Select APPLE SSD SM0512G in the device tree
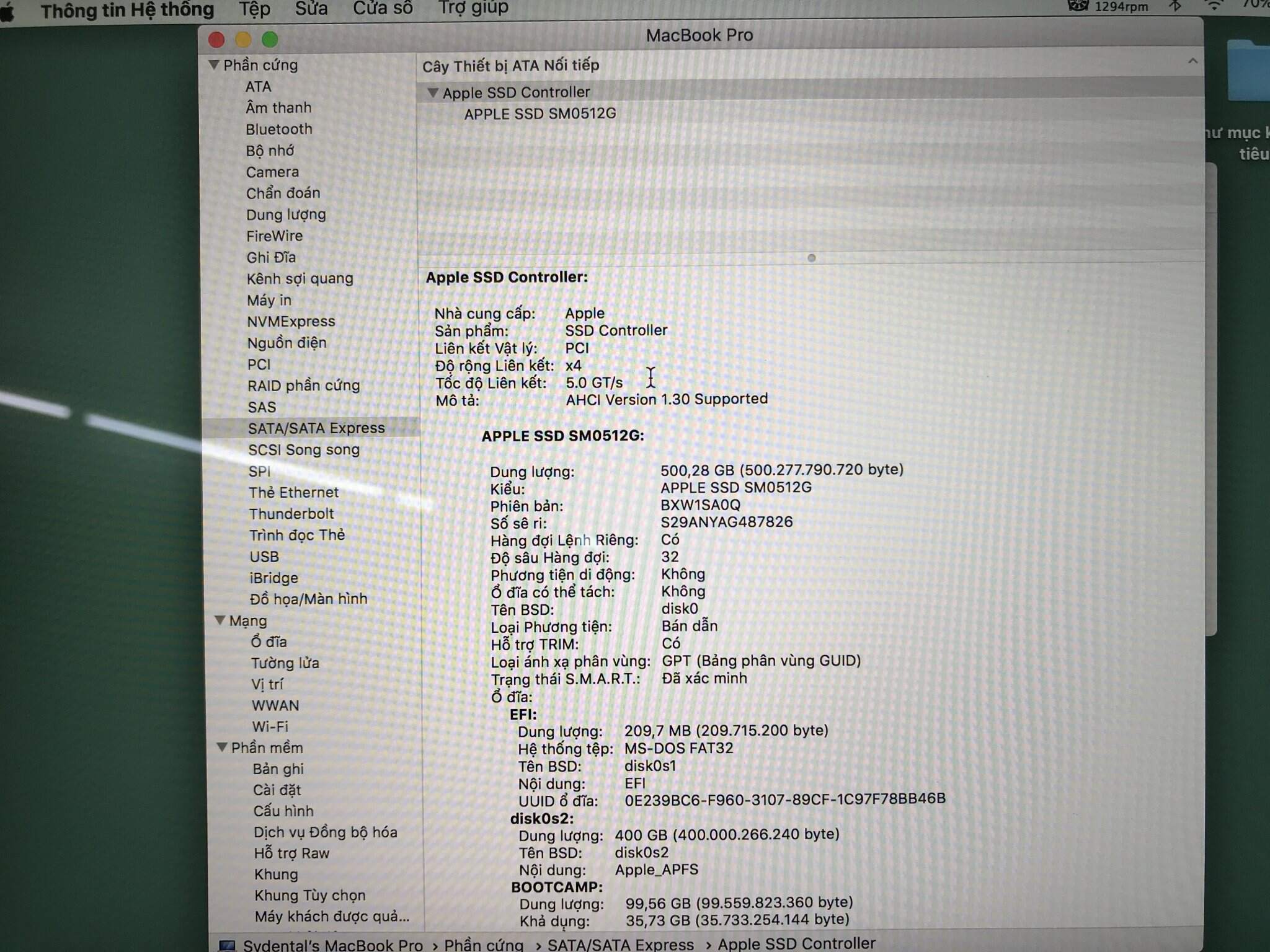The width and height of the screenshot is (1270, 952). coord(540,114)
